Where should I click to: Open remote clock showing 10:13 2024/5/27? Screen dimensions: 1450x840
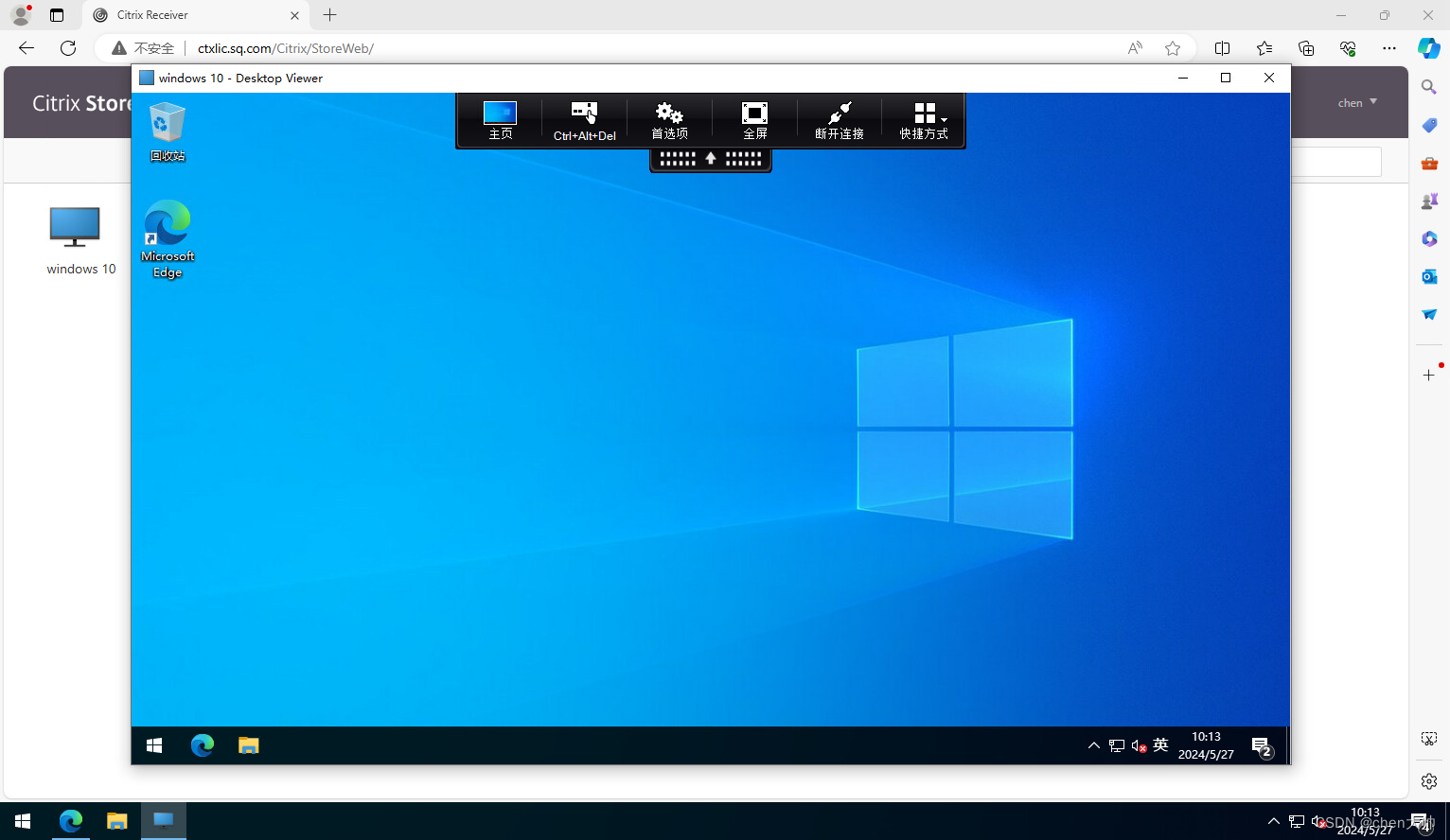click(x=1206, y=745)
